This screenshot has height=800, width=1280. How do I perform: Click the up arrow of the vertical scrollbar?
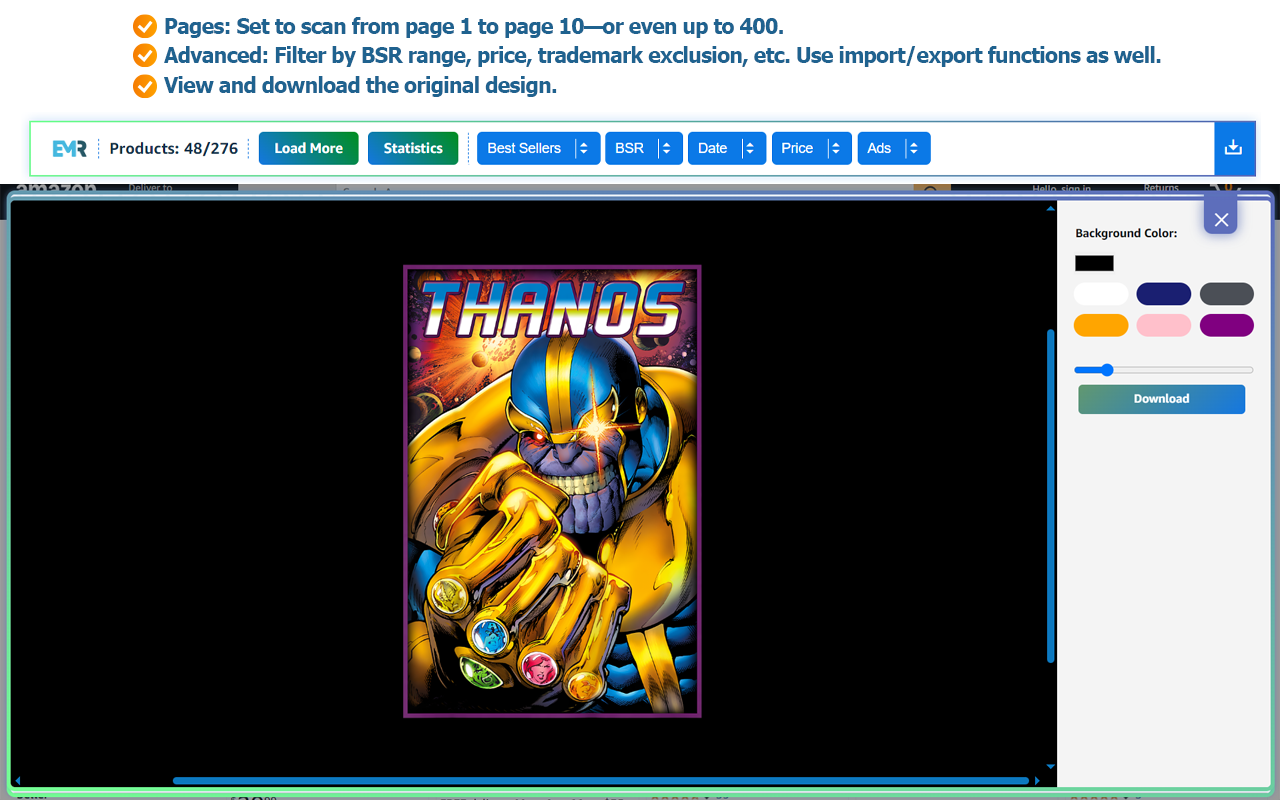(1050, 209)
